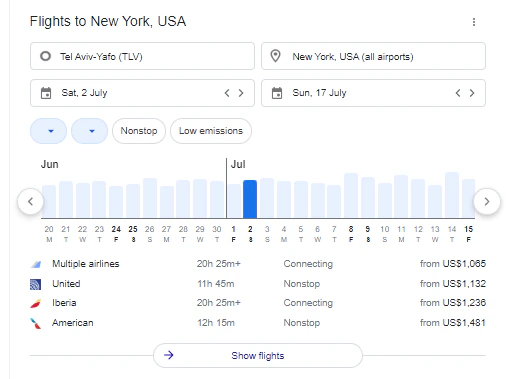Click the destination pin icon
Viewport: 517px width, 379px height.
coord(275,56)
